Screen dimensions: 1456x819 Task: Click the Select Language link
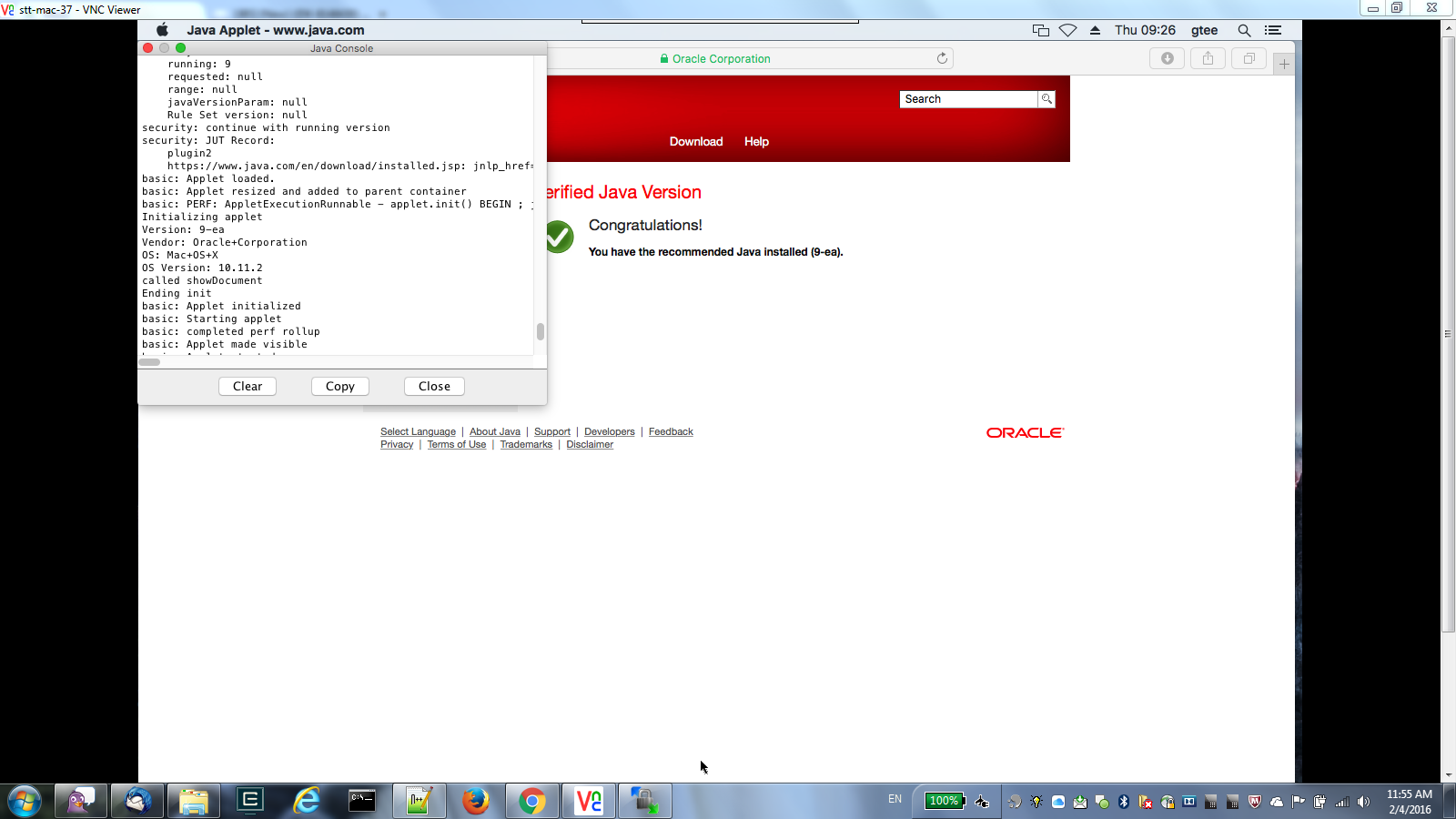click(x=418, y=432)
